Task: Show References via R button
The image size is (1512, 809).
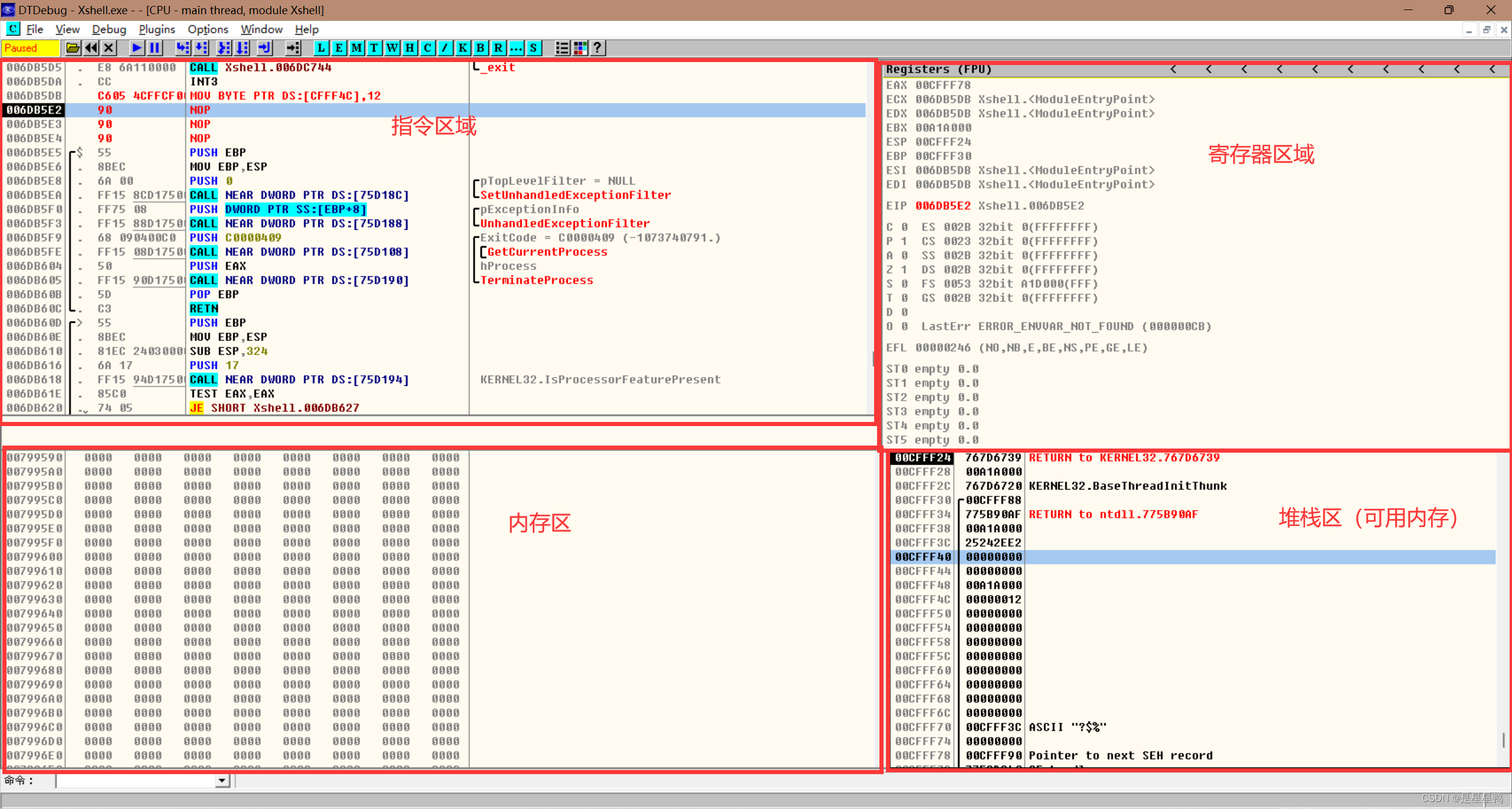Action: [x=498, y=48]
